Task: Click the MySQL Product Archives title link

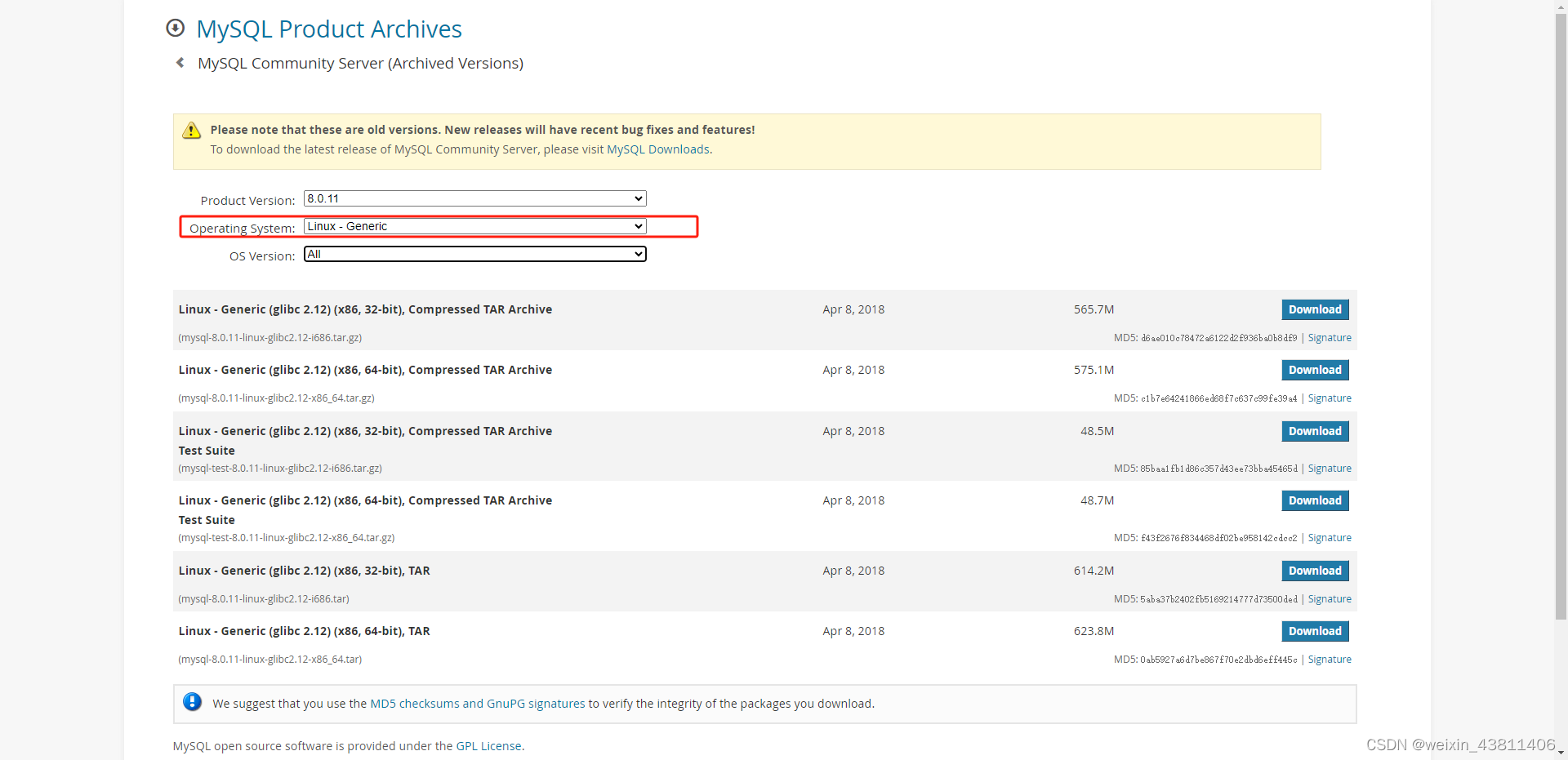Action: pos(328,29)
